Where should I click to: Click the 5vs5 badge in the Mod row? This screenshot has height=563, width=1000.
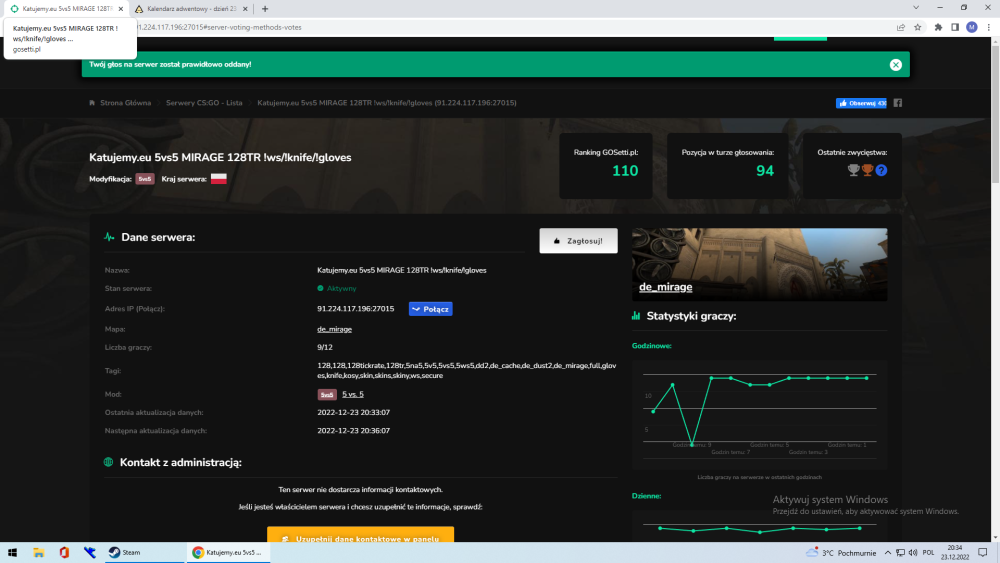coord(327,395)
